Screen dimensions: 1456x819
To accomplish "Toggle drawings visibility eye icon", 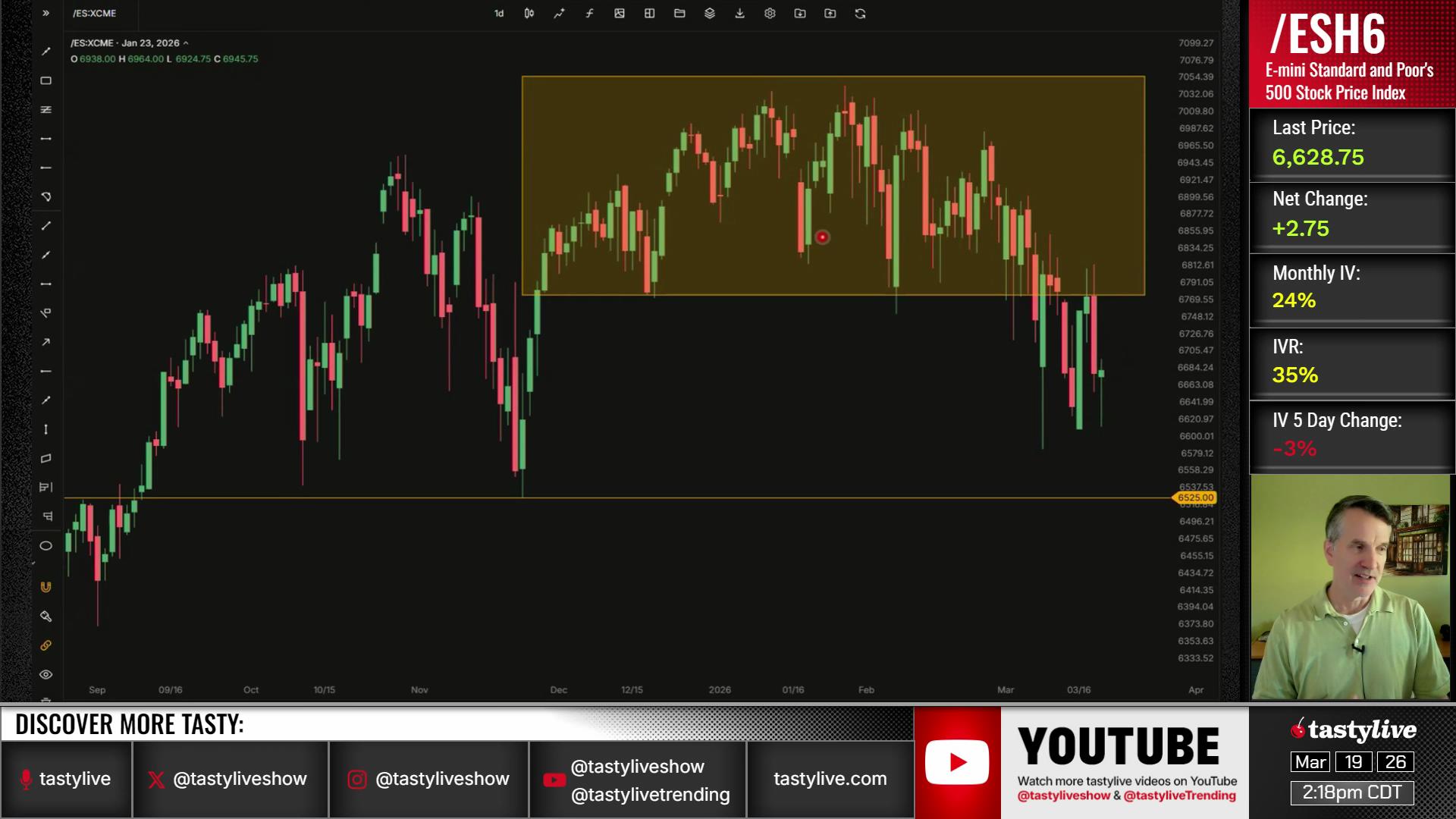I will 45,674.
